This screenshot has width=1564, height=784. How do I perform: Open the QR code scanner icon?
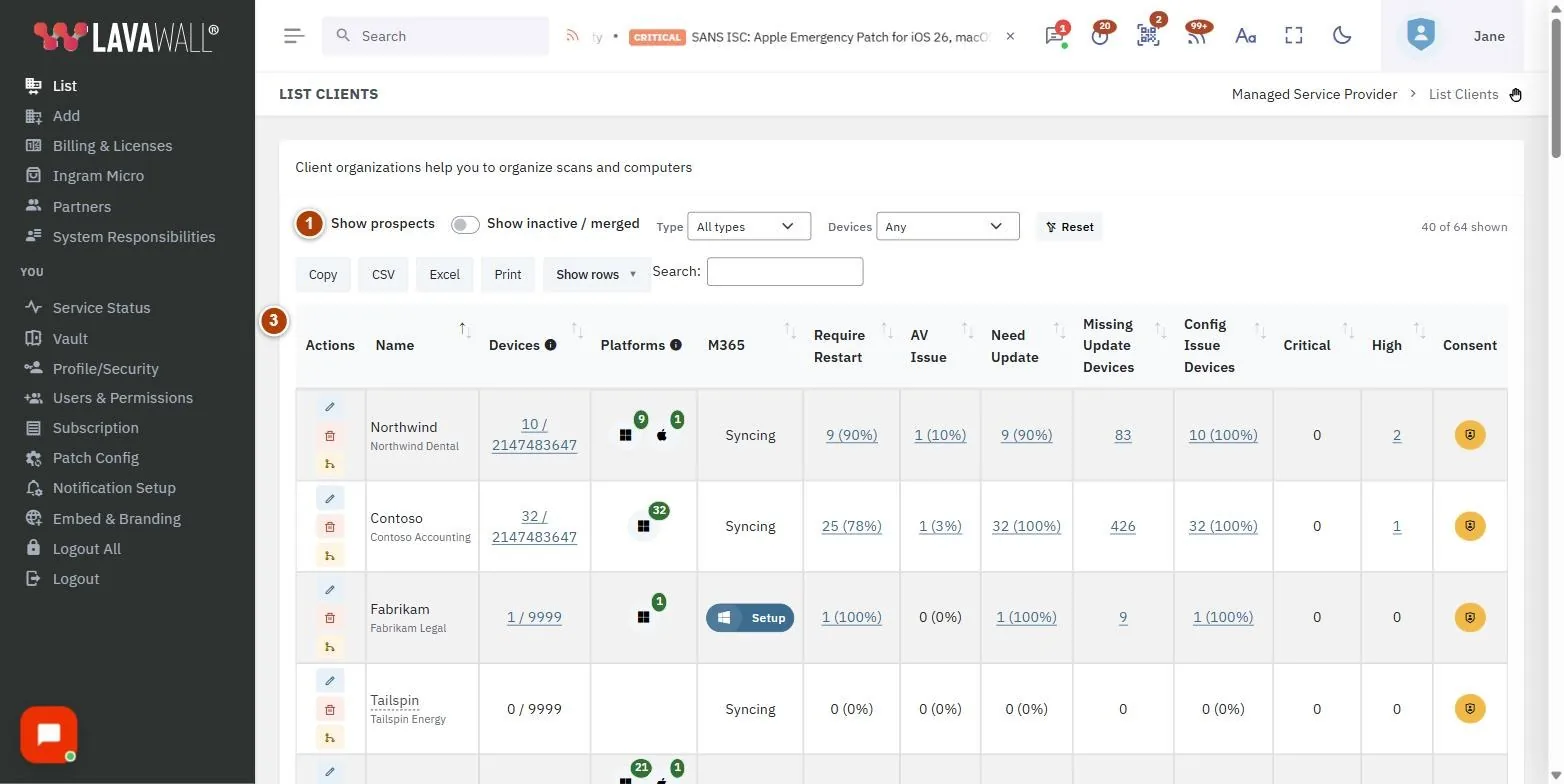(1148, 36)
